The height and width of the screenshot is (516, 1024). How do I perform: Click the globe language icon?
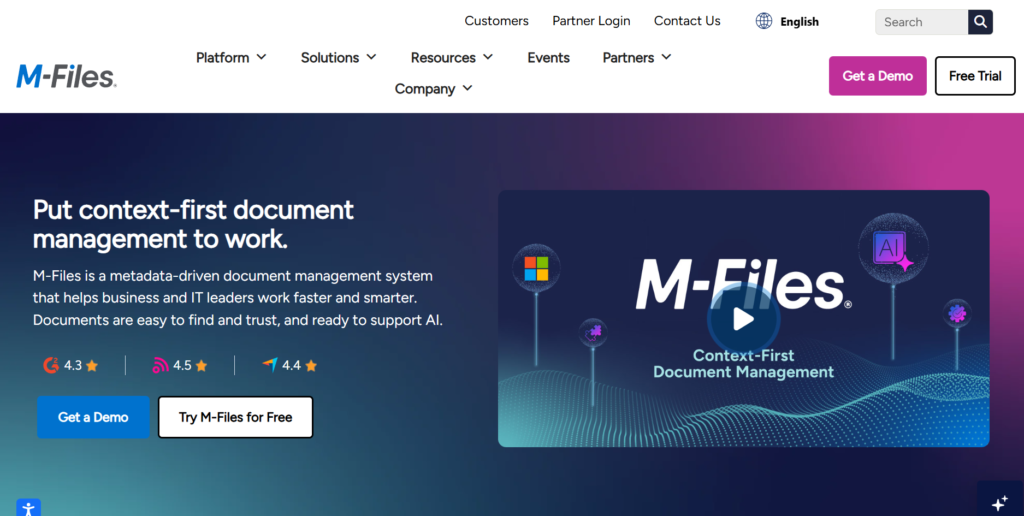click(763, 21)
